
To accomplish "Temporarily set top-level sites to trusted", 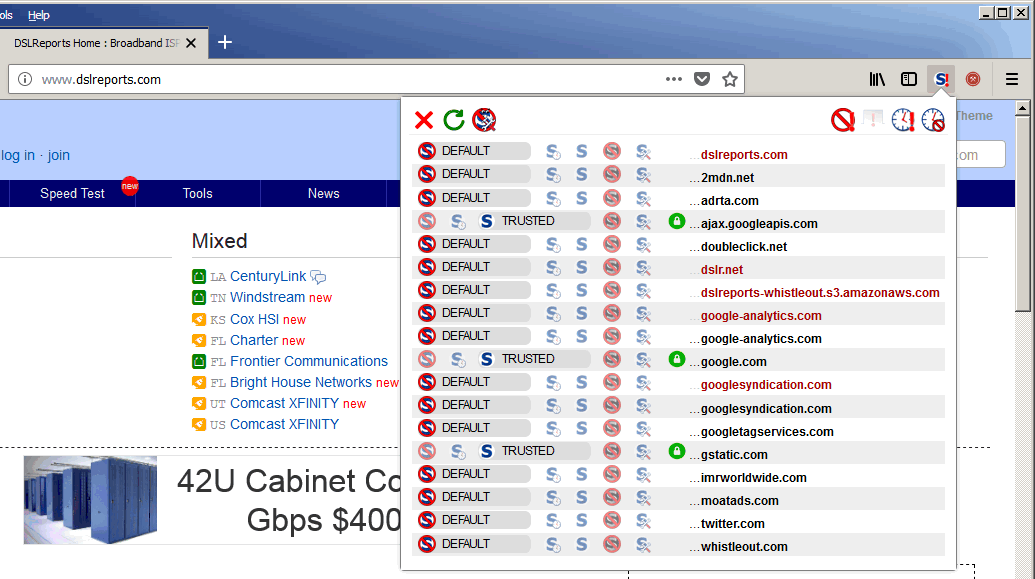I will 903,120.
